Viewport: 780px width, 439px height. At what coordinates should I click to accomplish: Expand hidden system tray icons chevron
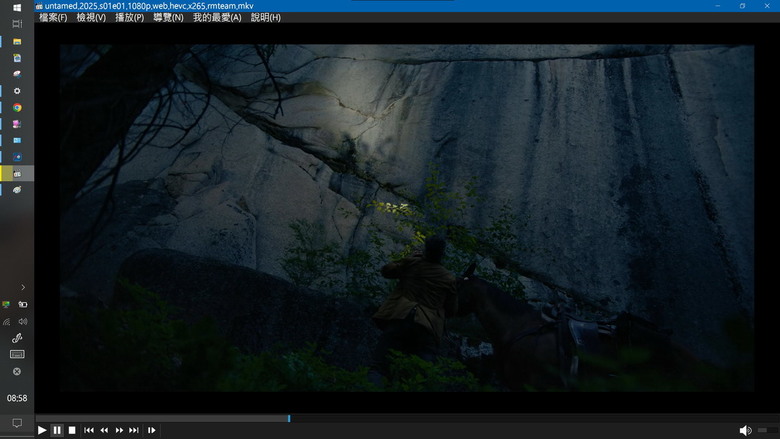point(23,287)
